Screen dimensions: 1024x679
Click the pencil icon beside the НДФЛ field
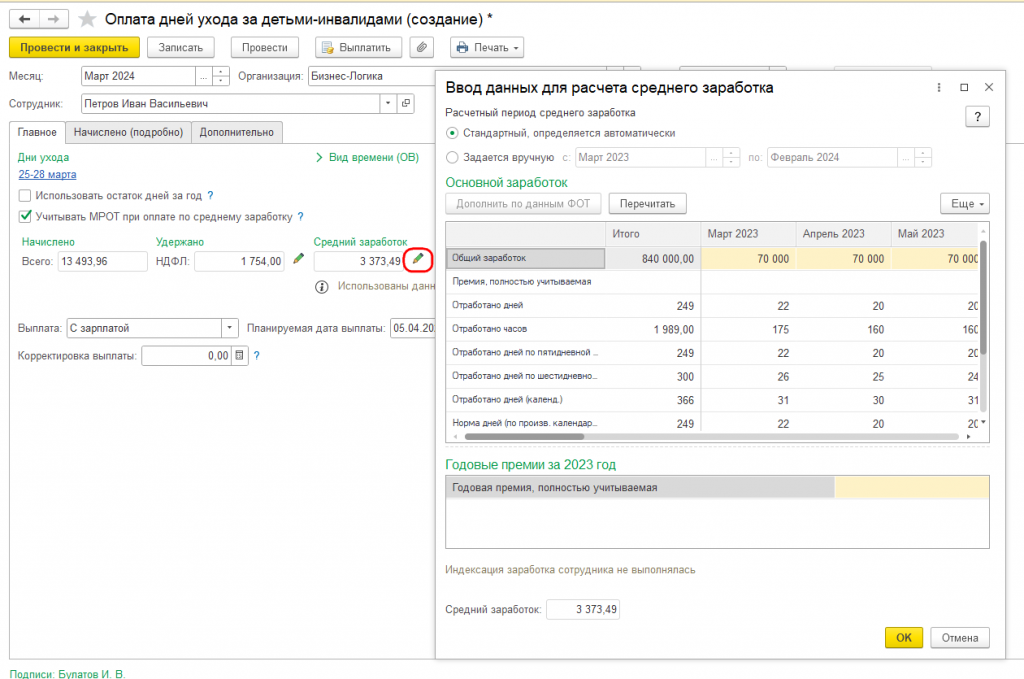298,259
